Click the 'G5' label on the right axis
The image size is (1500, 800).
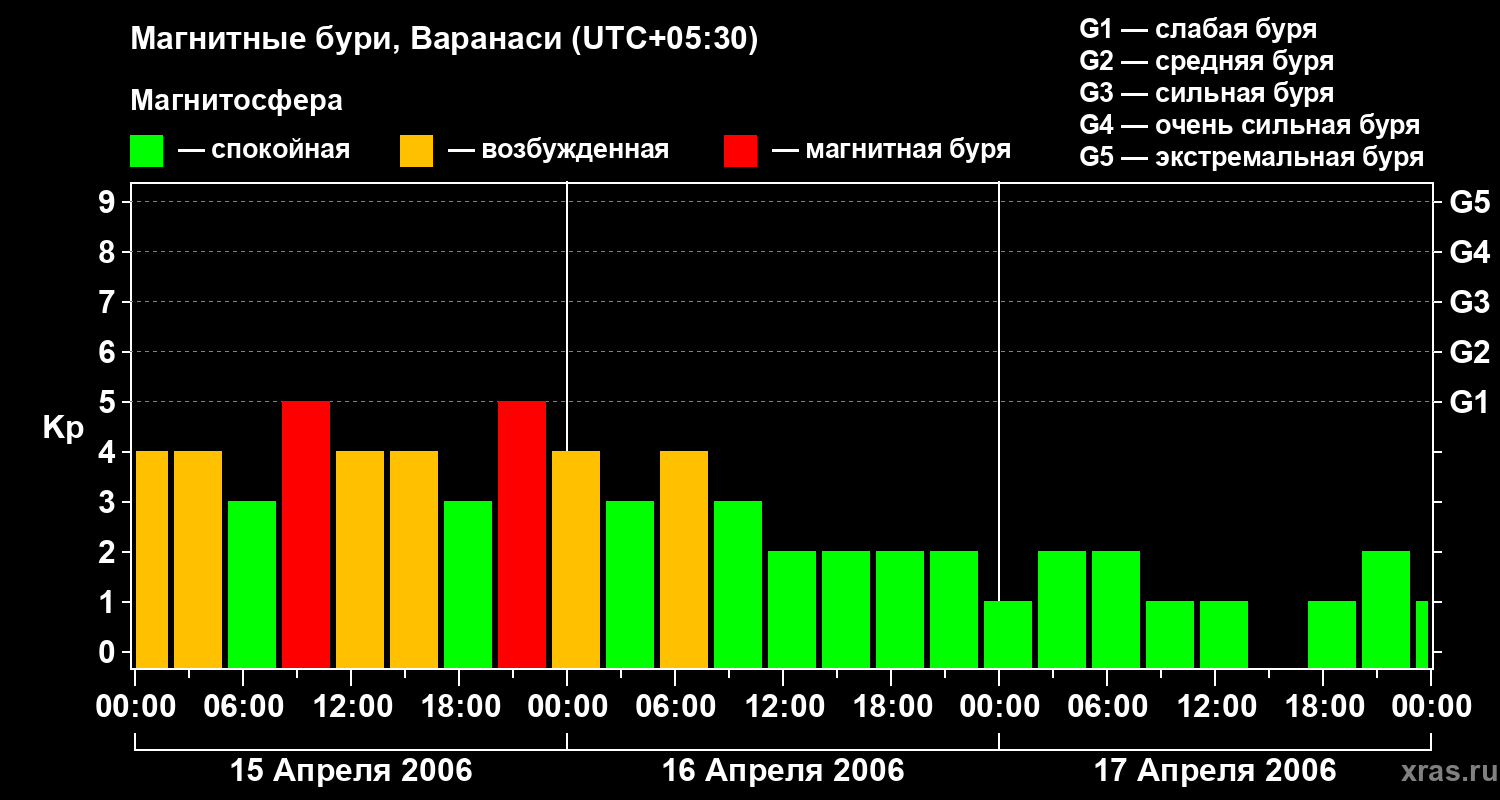[x=1469, y=202]
